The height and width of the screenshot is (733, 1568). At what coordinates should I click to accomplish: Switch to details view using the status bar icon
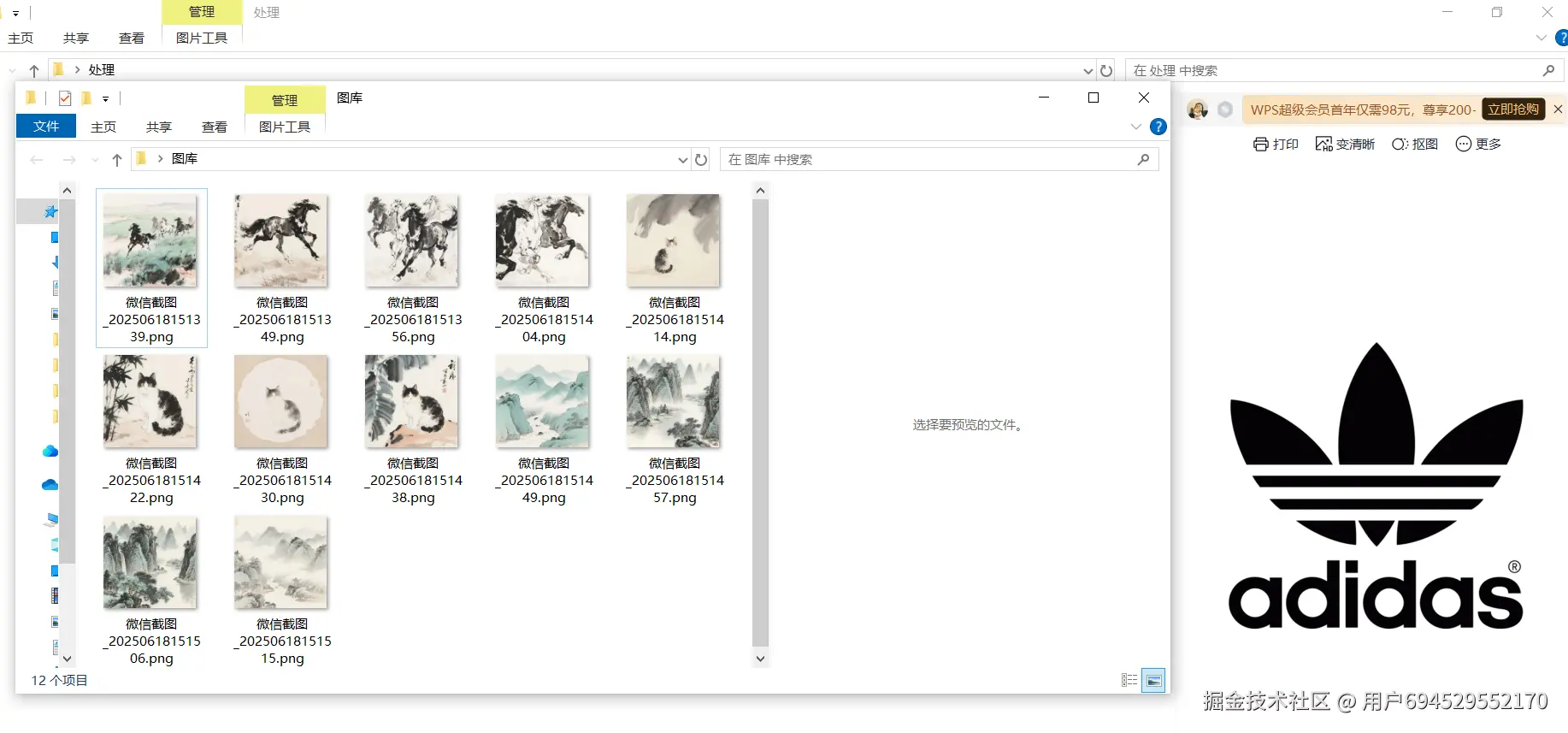[1129, 680]
